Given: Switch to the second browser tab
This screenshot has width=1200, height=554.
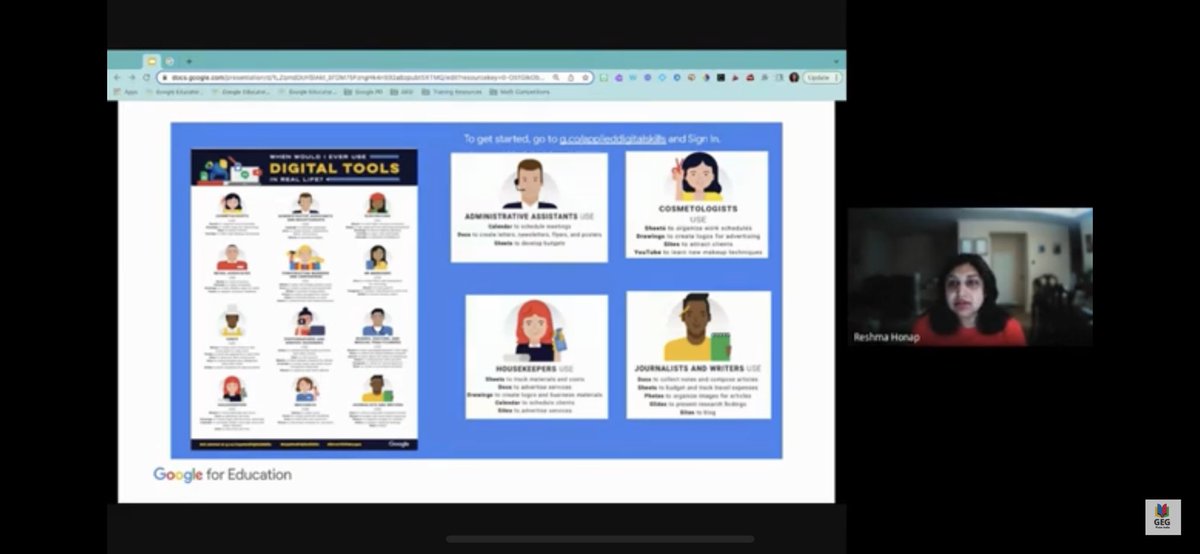Looking at the screenshot, I should 169,61.
